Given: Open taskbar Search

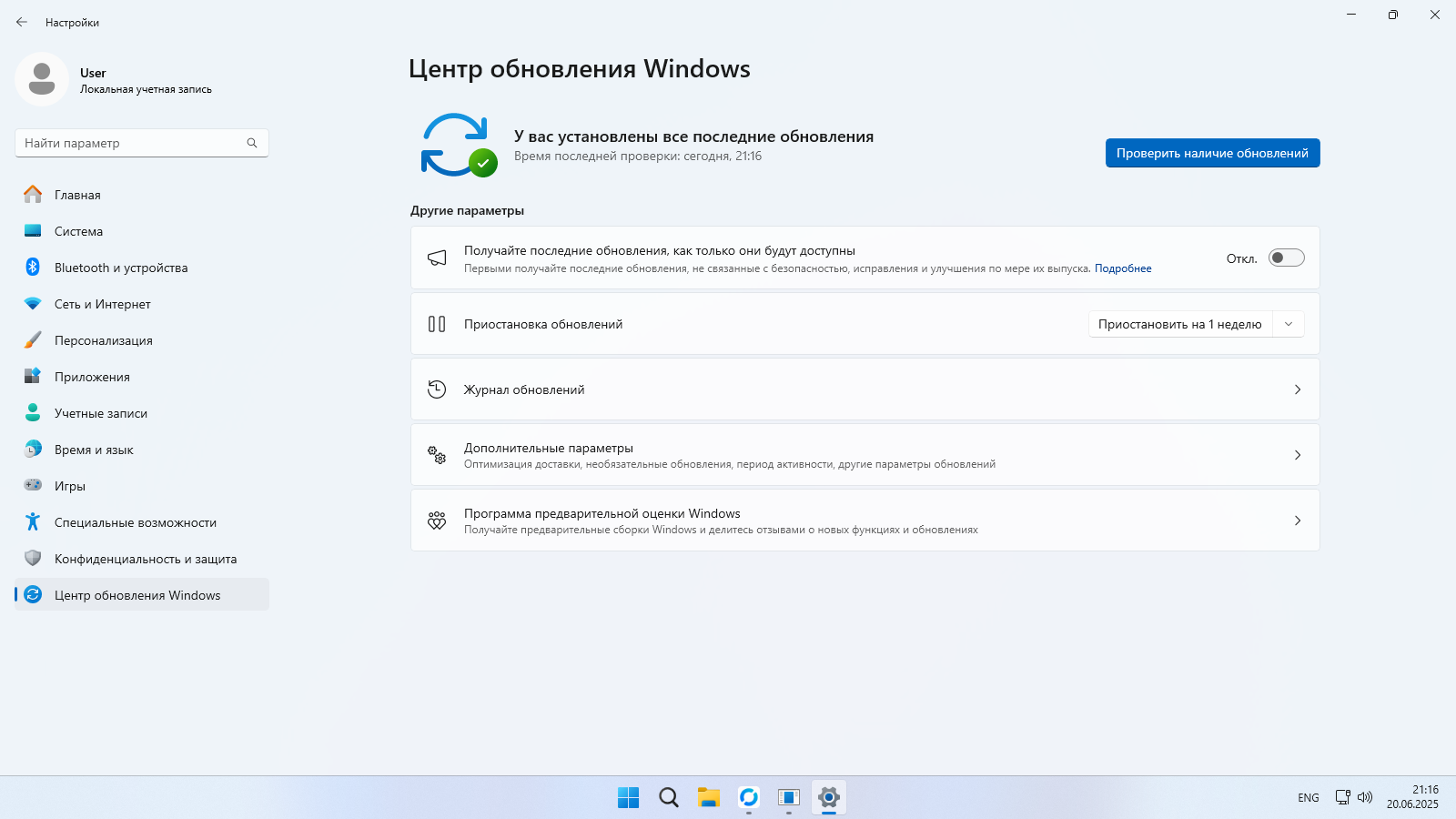Looking at the screenshot, I should [668, 797].
